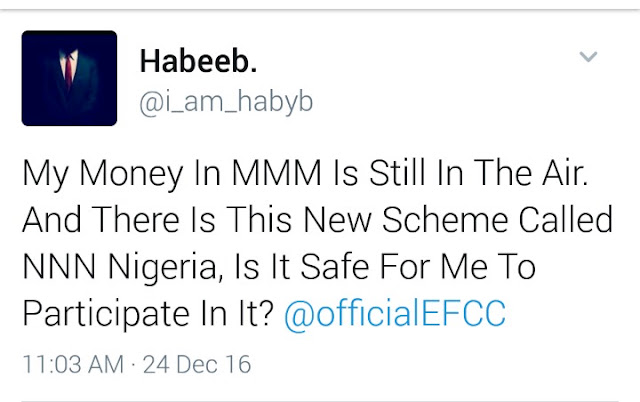Click the word Participate in tweet

pyautogui.click(x=106, y=314)
